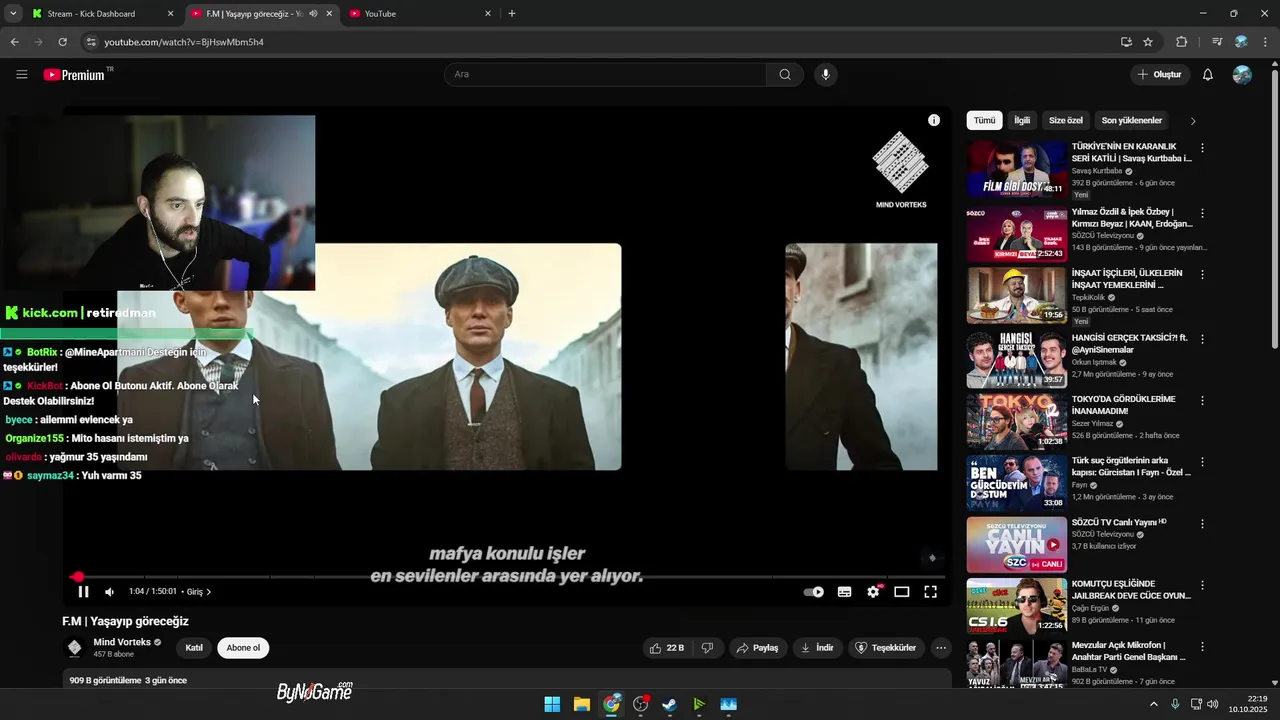Image resolution: width=1280 pixels, height=720 pixels.
Task: Open the YouTube hamburger guide menu
Action: tap(22, 74)
